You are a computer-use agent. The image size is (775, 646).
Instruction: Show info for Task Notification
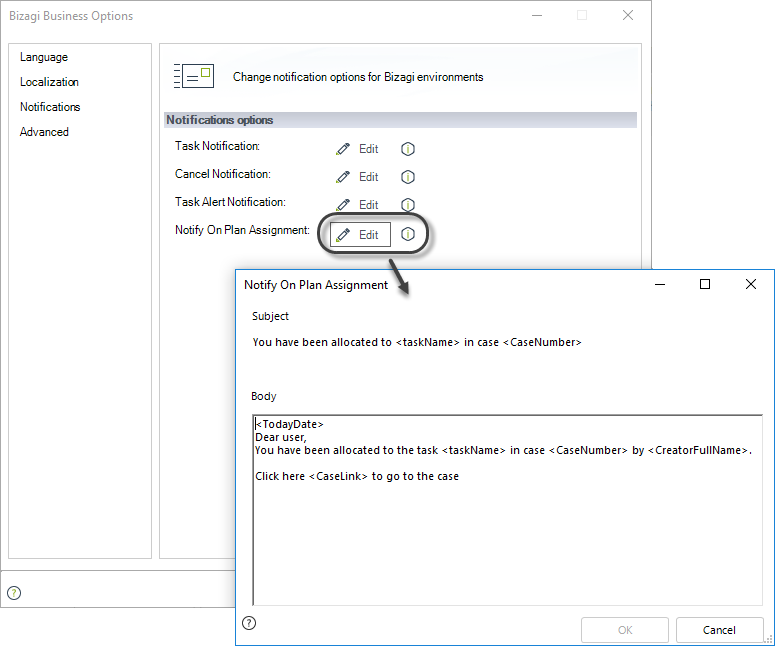click(x=408, y=149)
